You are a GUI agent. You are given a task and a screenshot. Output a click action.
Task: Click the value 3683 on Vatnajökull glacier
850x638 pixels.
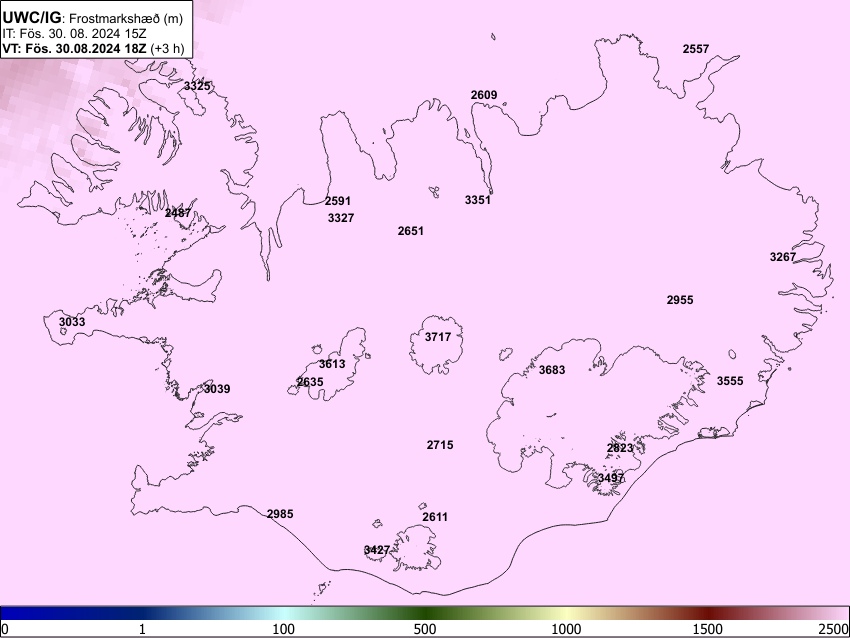coord(552,370)
